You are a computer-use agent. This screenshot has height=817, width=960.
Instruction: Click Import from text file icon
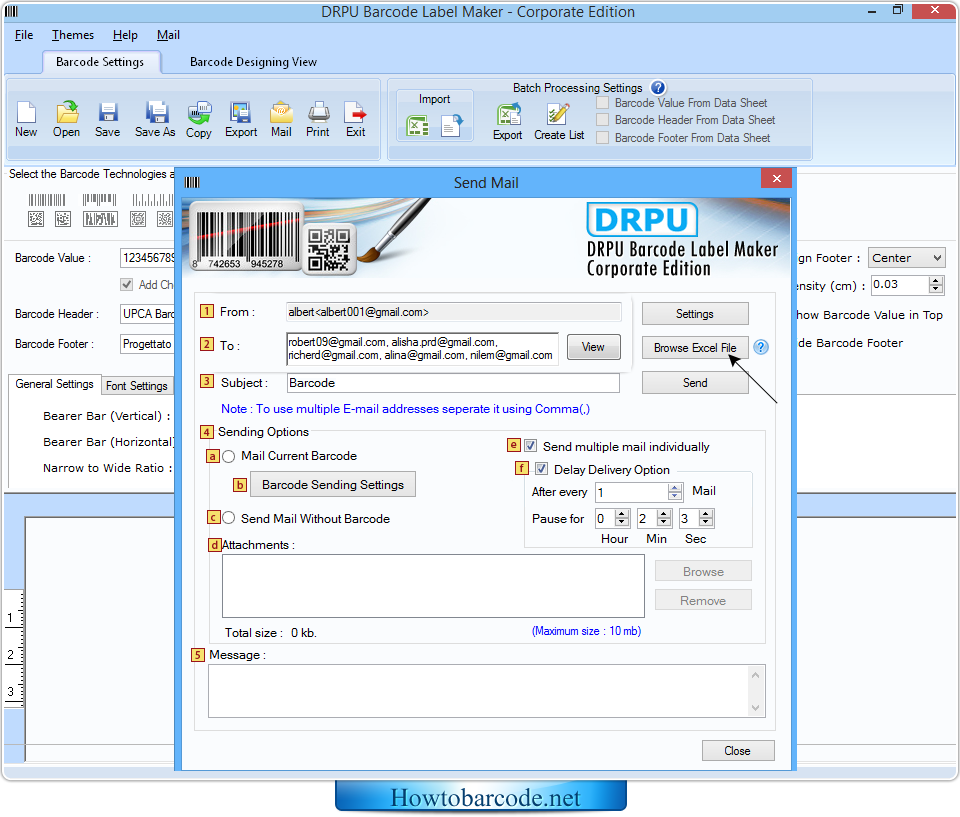point(452,126)
